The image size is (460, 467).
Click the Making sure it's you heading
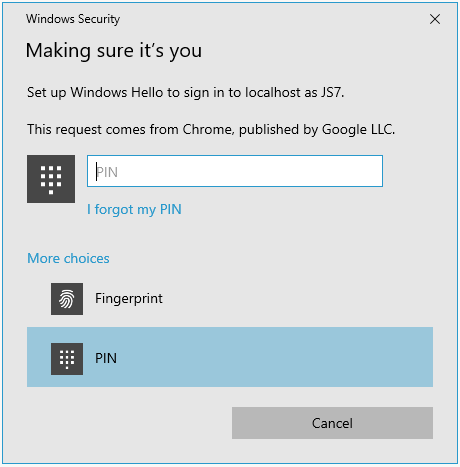(114, 51)
